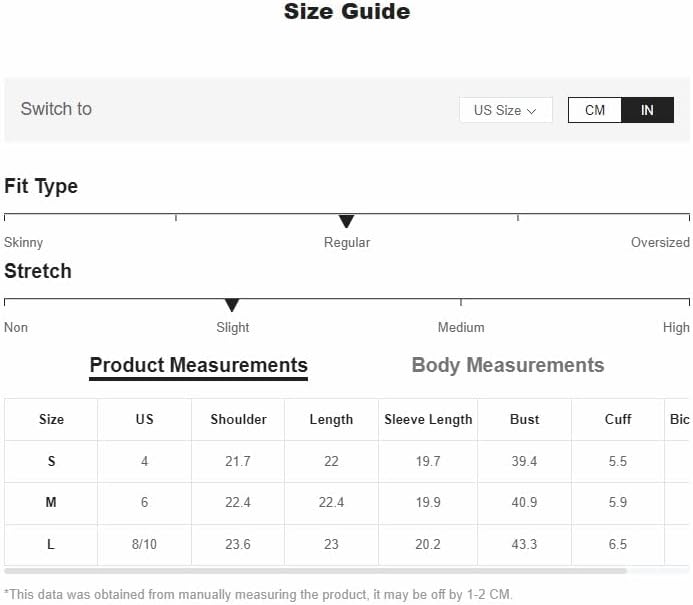Screen dimensions: 693x605
Task: Switch units to CM
Action: click(x=594, y=110)
